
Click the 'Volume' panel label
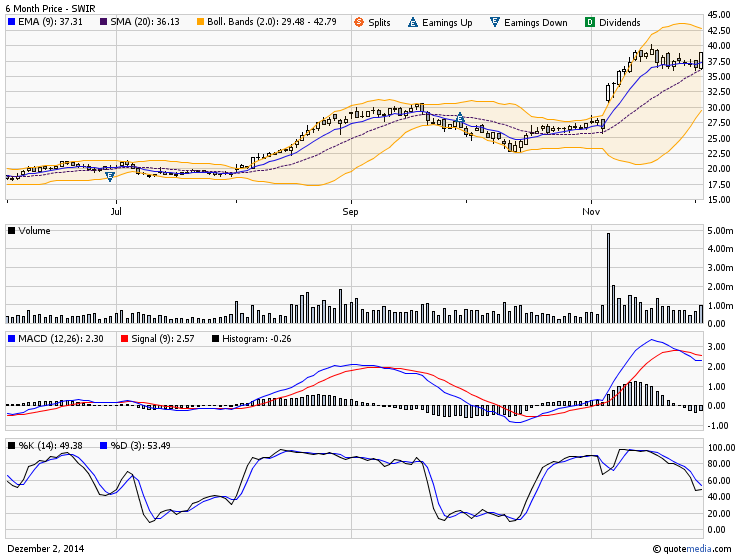click(34, 230)
